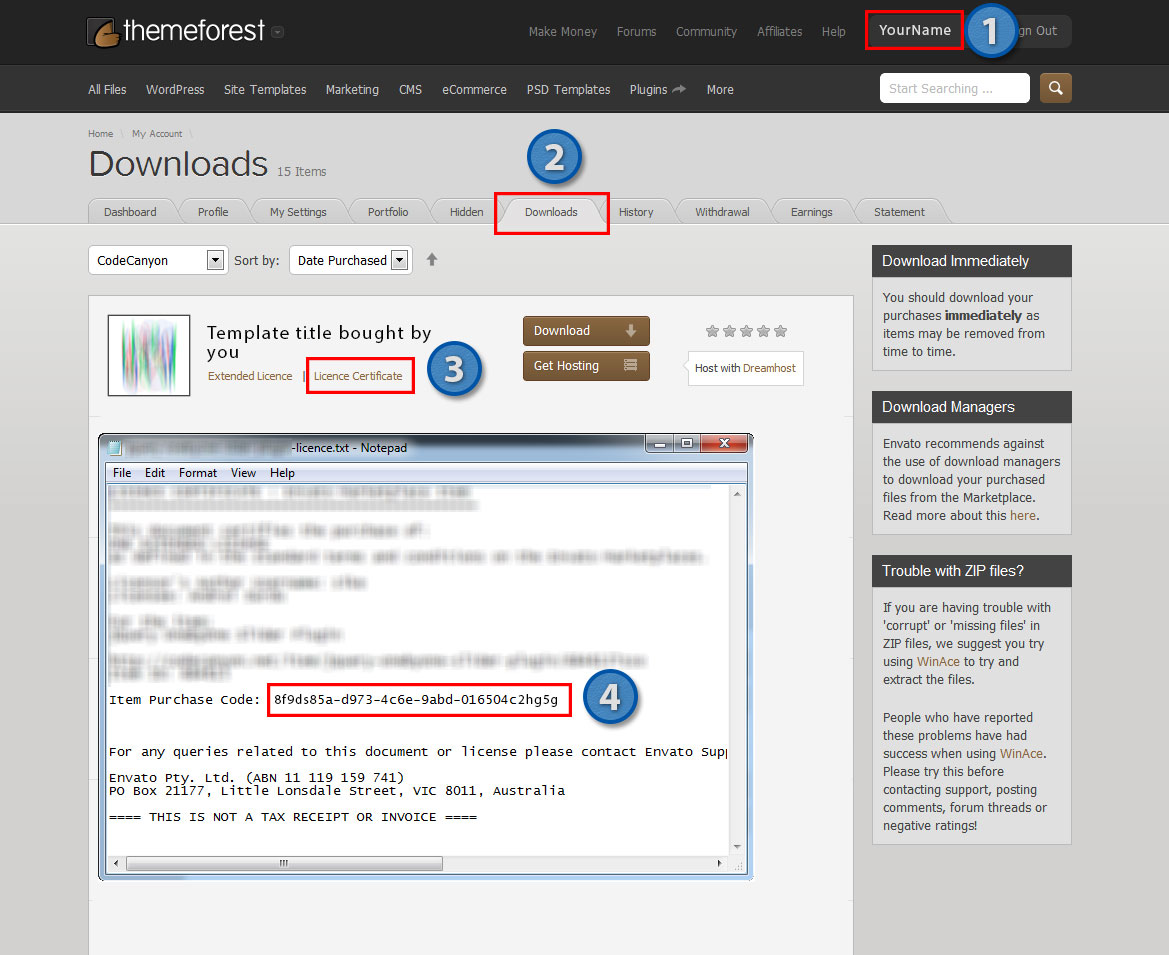Select the Withdrawal tab
Screen dimensions: 1169x955
tap(722, 212)
